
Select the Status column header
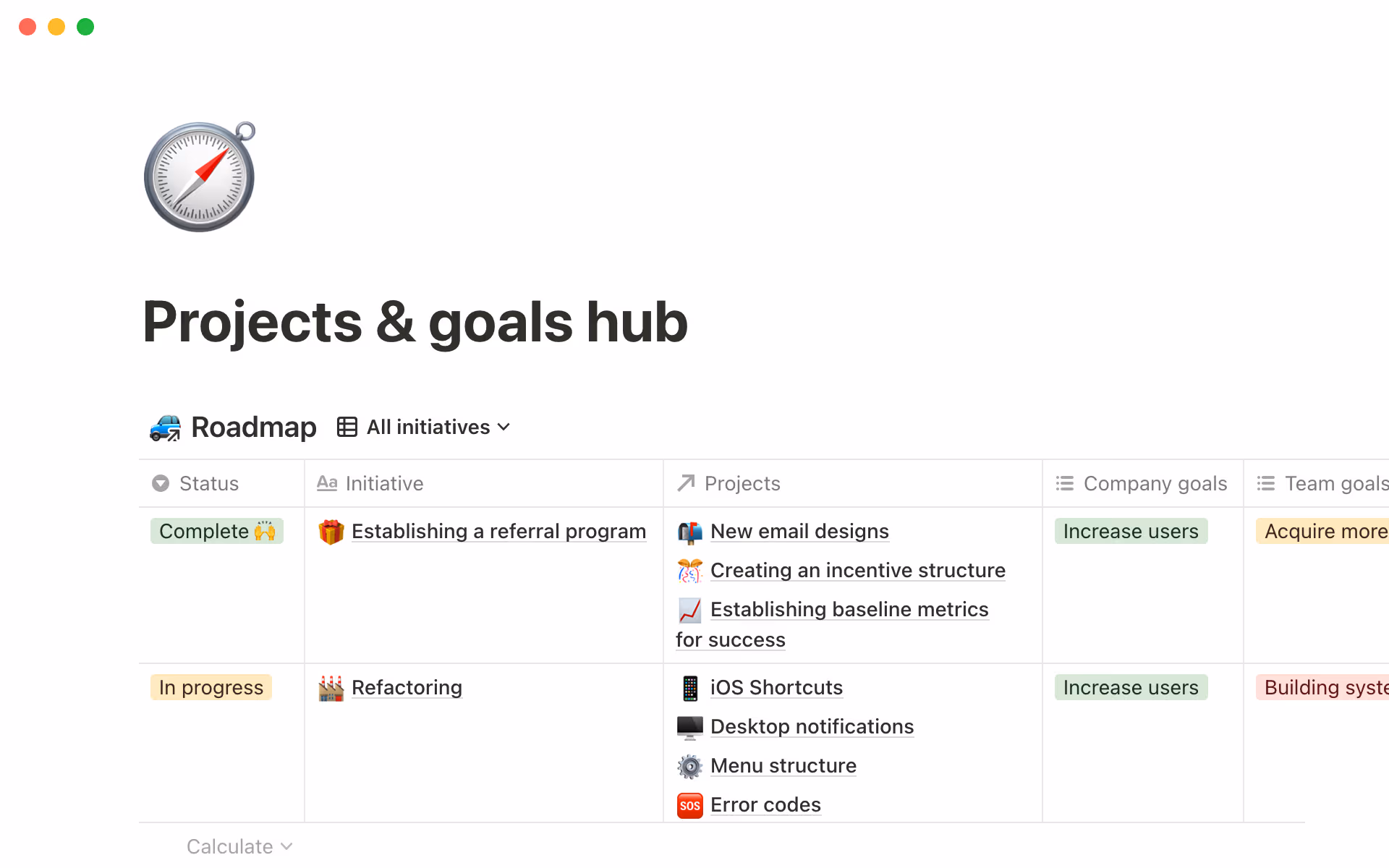click(208, 483)
